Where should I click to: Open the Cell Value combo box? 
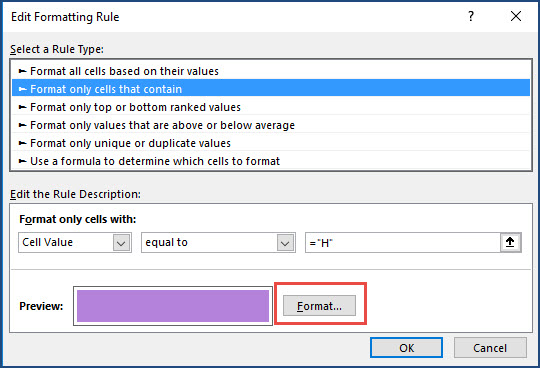click(75, 243)
